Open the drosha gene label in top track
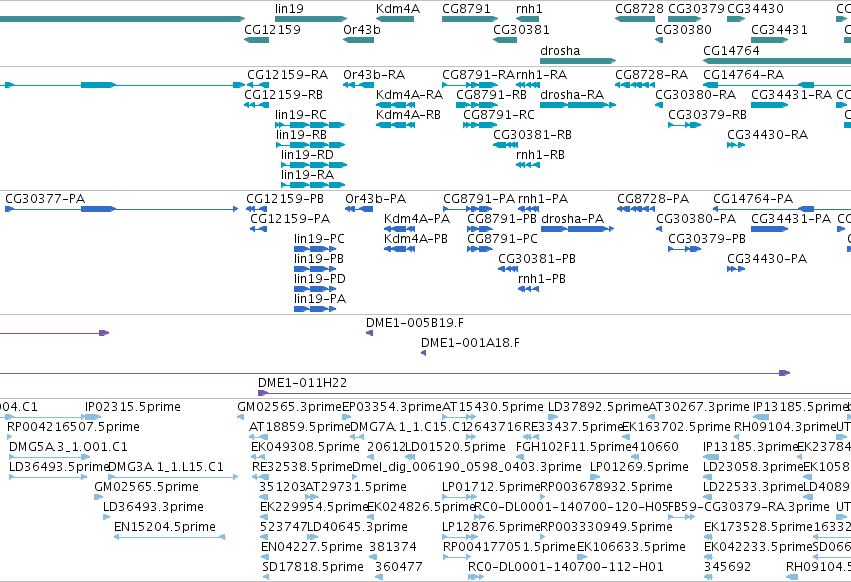The height and width of the screenshot is (582, 851). (x=560, y=50)
